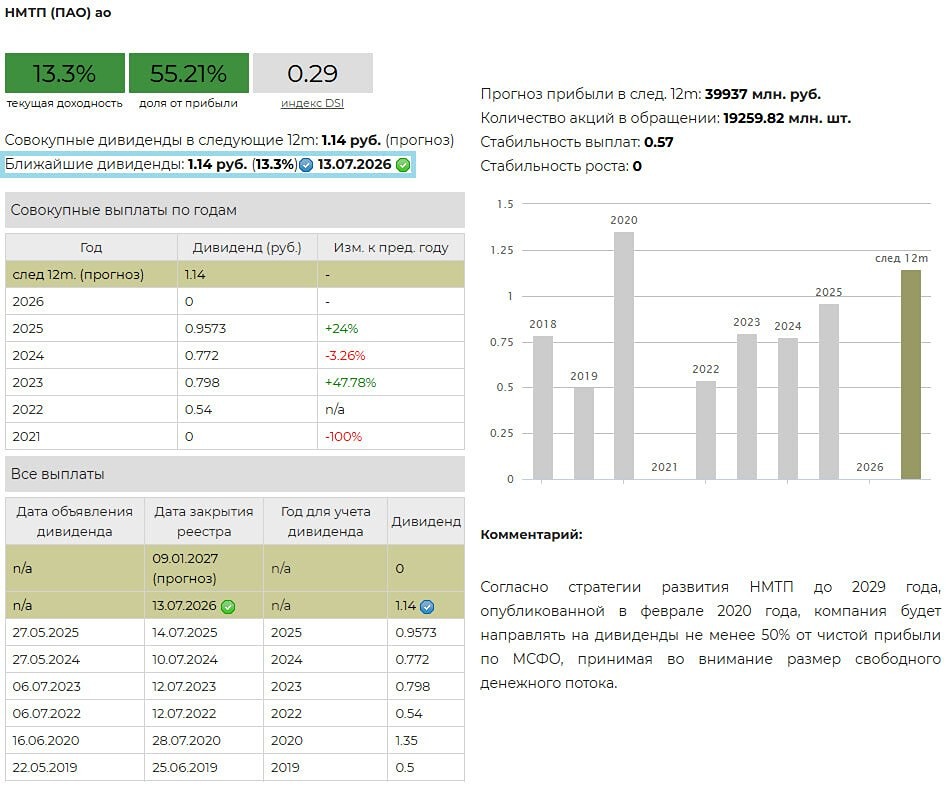The width and height of the screenshot is (951, 791).
Task: Click the 2018 chart bar
Action: 543,408
